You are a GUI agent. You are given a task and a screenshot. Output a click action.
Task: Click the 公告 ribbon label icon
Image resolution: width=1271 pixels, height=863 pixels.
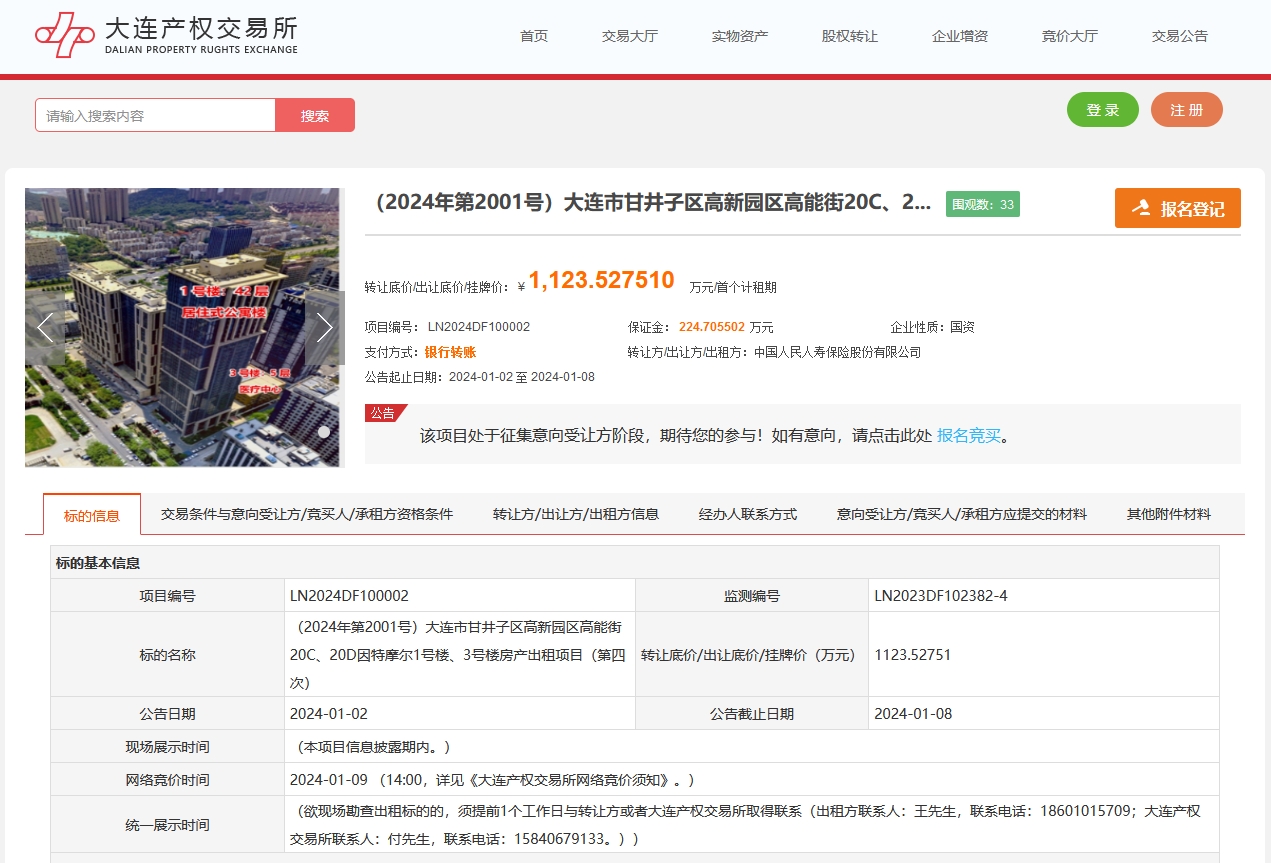point(384,412)
